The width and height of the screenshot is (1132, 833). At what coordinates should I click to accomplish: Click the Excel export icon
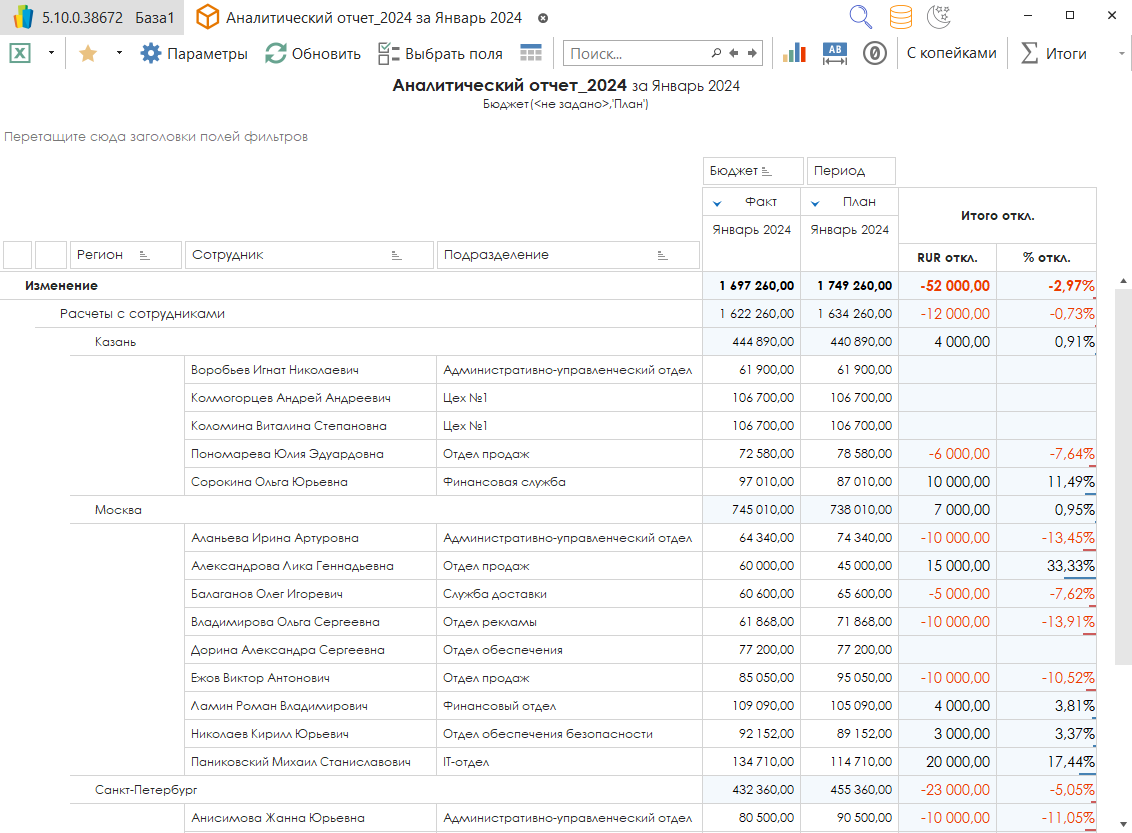coord(20,54)
